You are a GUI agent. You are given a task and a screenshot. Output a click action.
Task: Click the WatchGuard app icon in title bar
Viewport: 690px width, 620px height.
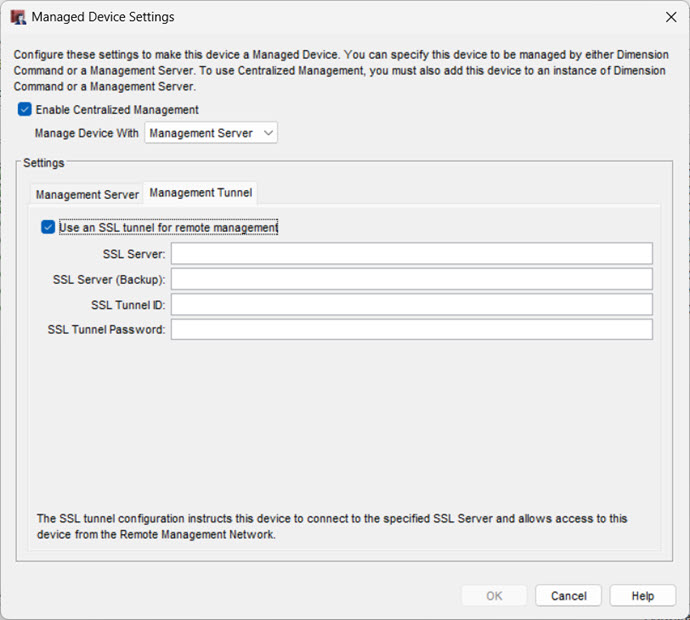point(18,17)
